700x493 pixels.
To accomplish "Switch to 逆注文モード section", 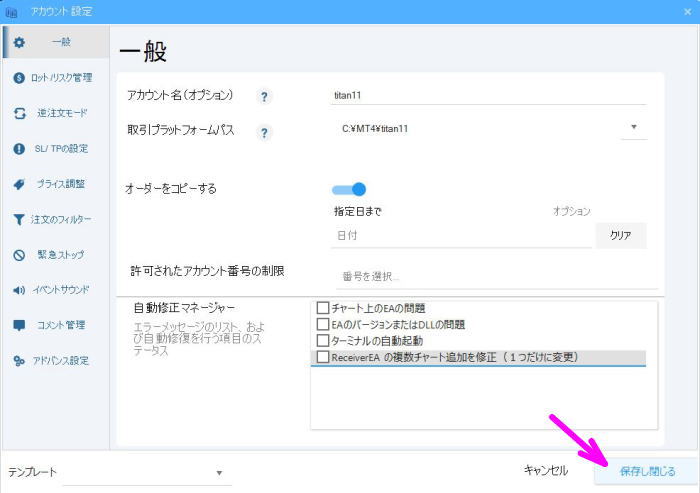I will coord(55,113).
